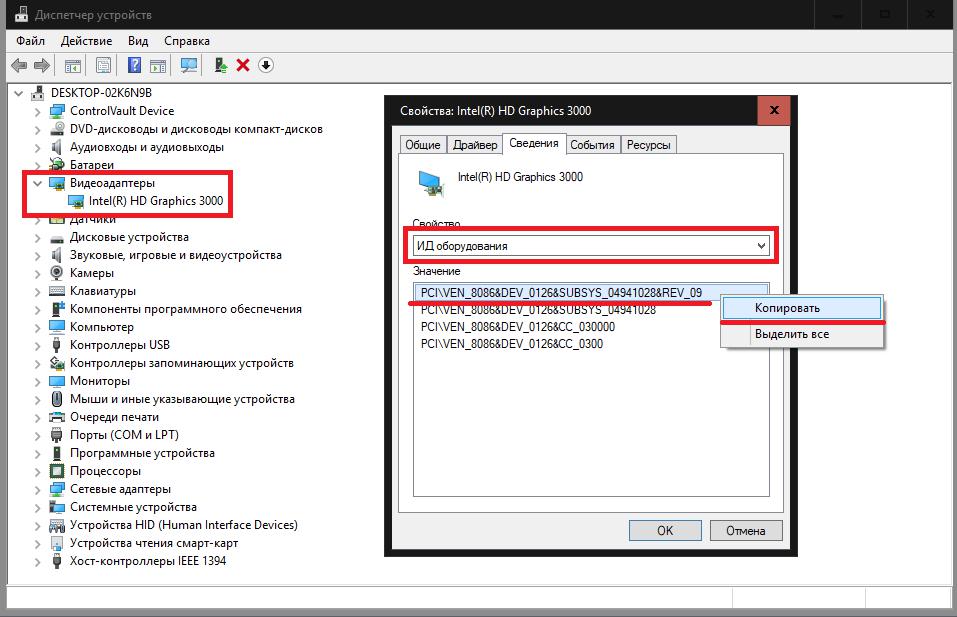Screen dimensions: 957x617
Task: Click the icon beside Звуковые, игровые и видеоустройства
Action: [x=57, y=255]
